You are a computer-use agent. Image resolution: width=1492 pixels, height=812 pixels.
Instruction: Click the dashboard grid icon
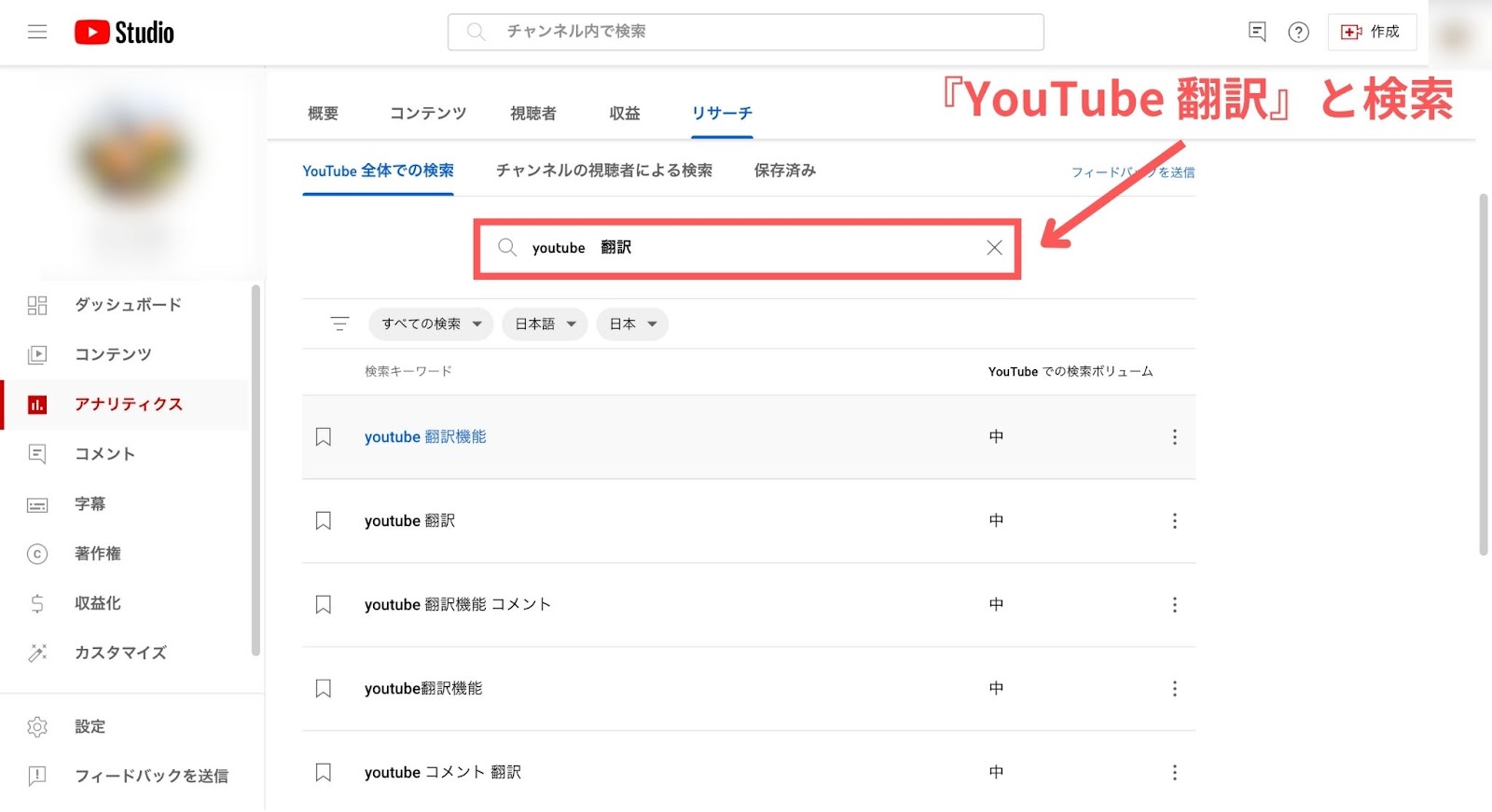[x=37, y=305]
